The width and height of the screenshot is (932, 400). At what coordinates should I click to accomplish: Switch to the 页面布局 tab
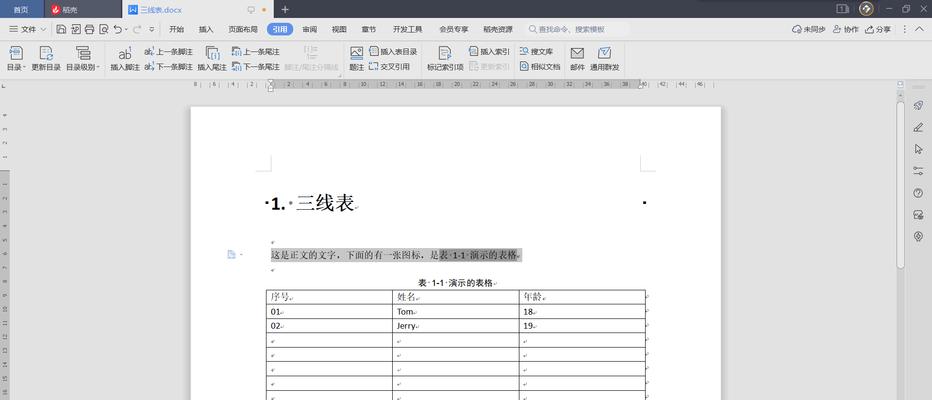tap(243, 29)
